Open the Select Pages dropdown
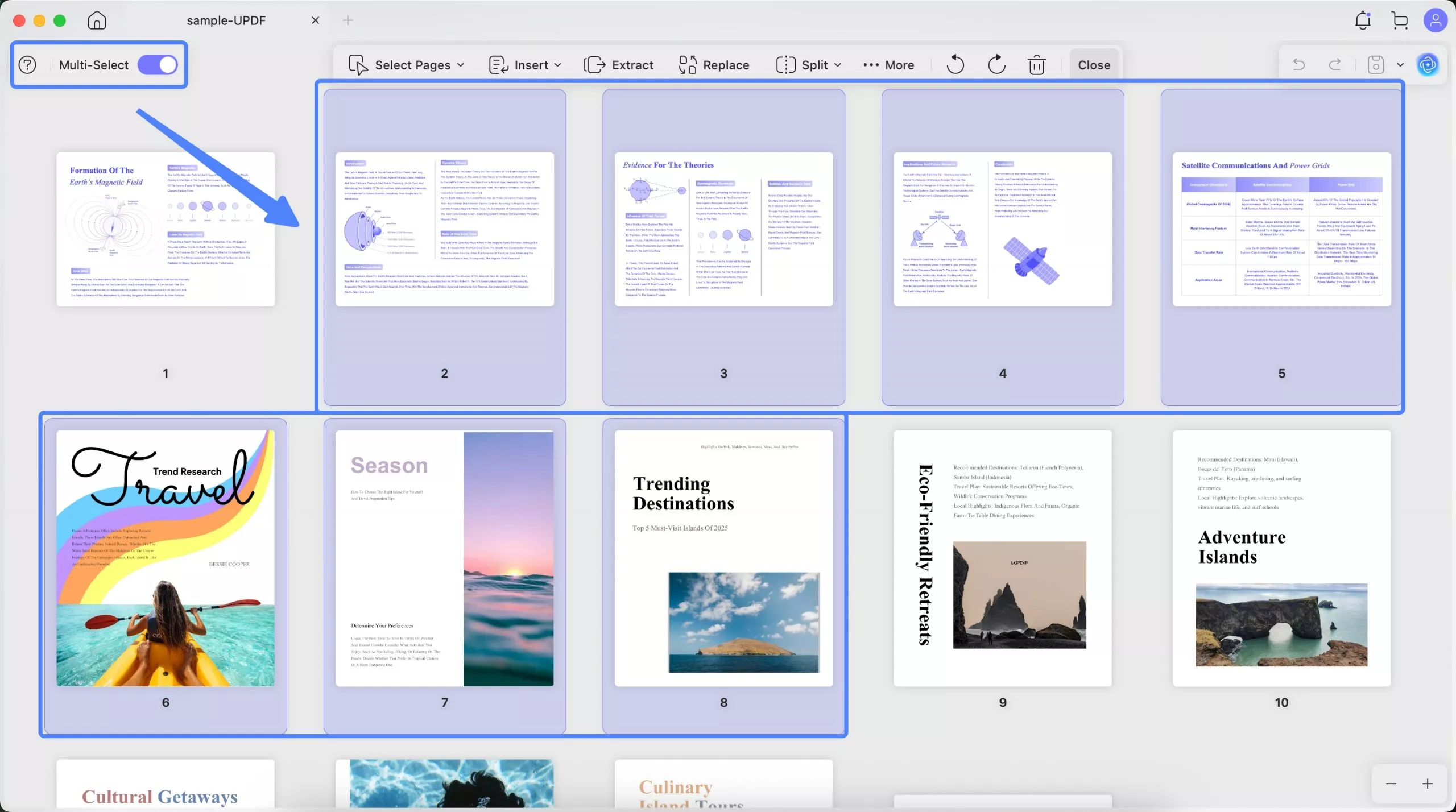Viewport: 1456px width, 812px height. pos(407,65)
